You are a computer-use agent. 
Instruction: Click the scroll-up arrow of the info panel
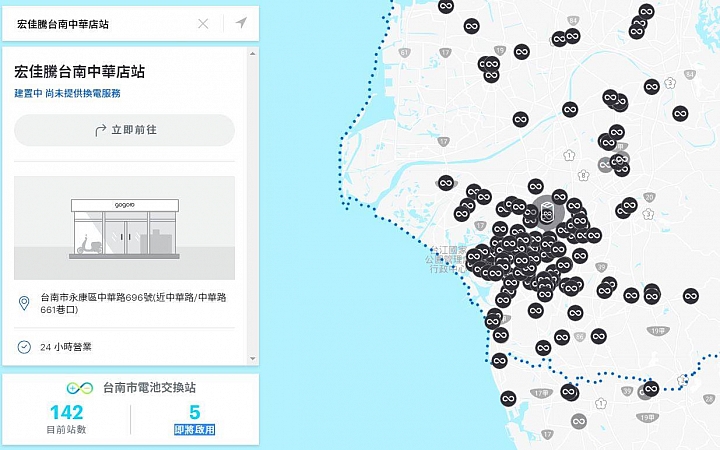pyautogui.click(x=253, y=54)
